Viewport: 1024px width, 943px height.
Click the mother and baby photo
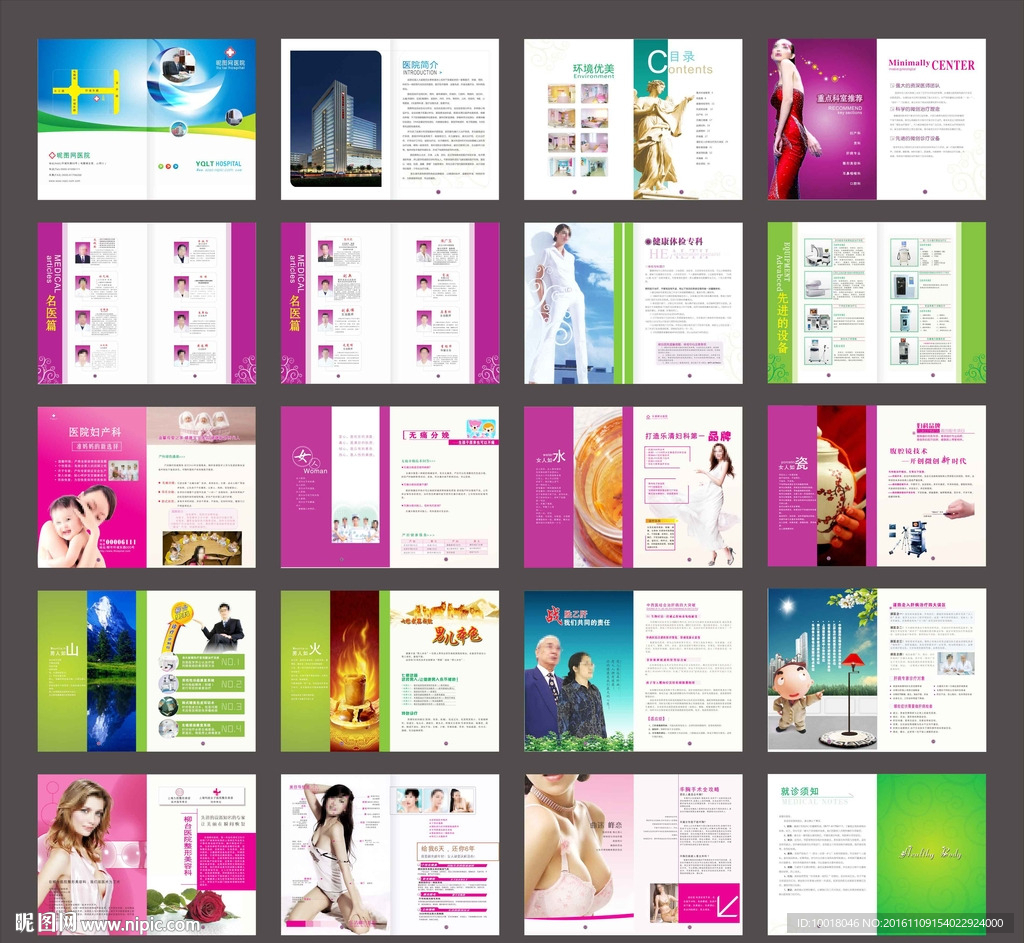tap(80, 526)
